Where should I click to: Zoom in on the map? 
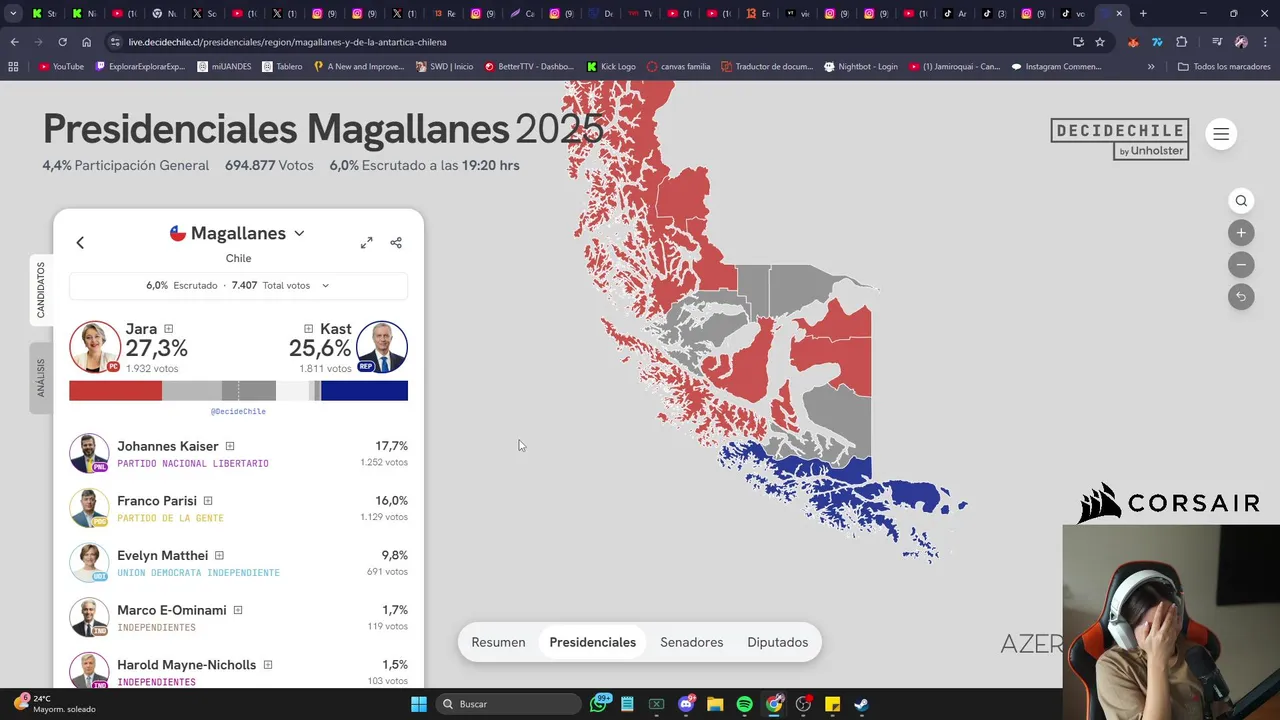click(x=1241, y=233)
